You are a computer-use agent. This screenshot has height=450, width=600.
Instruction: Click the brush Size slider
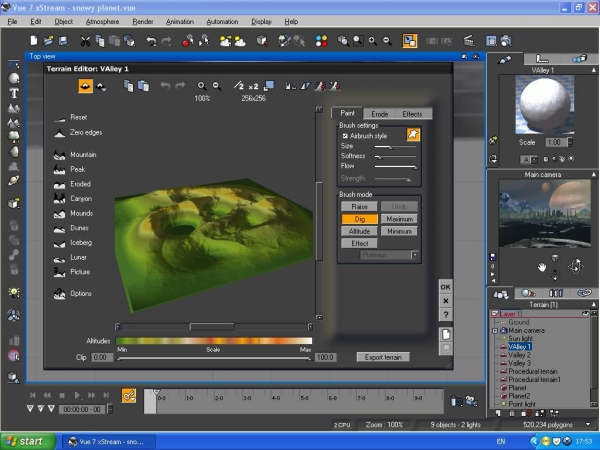point(395,147)
